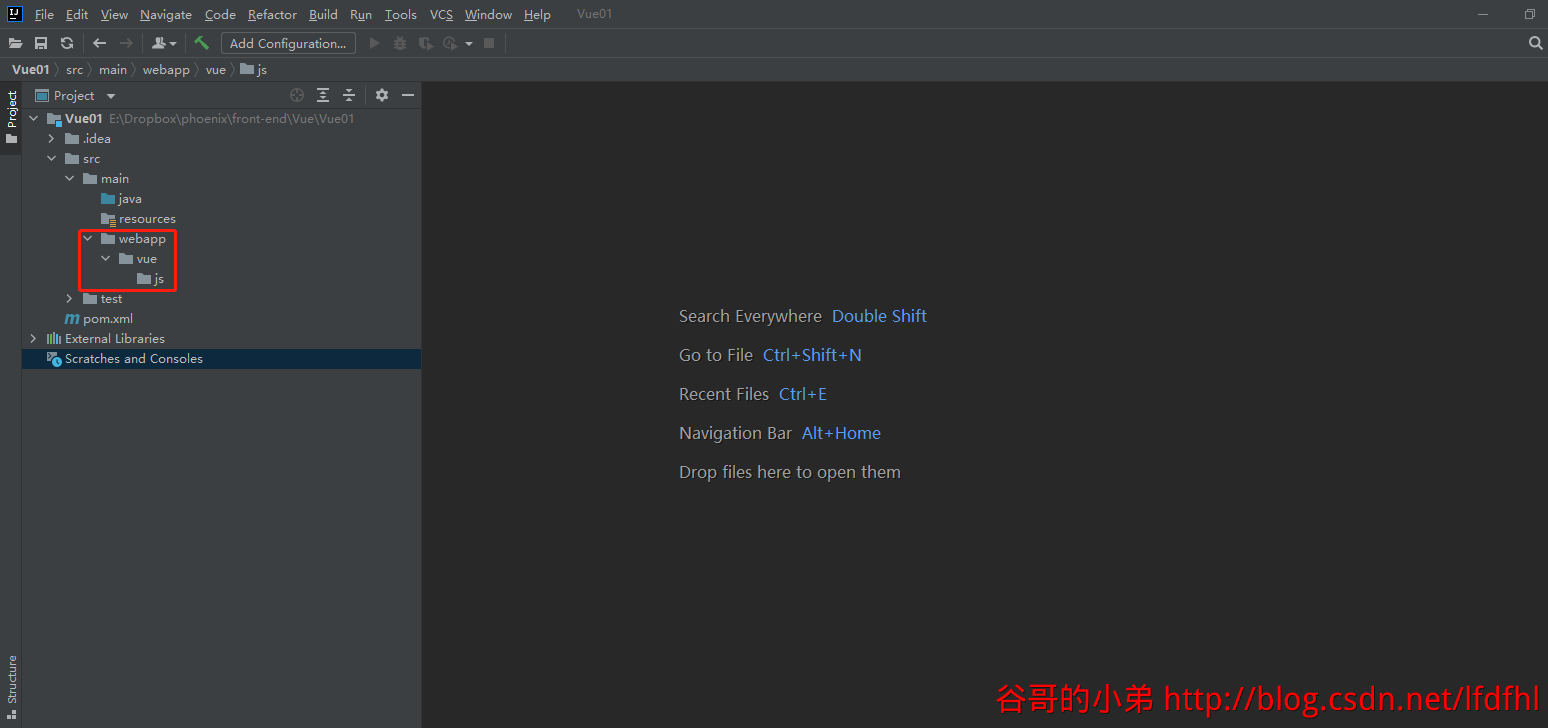Click the Run play icon

click(x=375, y=43)
